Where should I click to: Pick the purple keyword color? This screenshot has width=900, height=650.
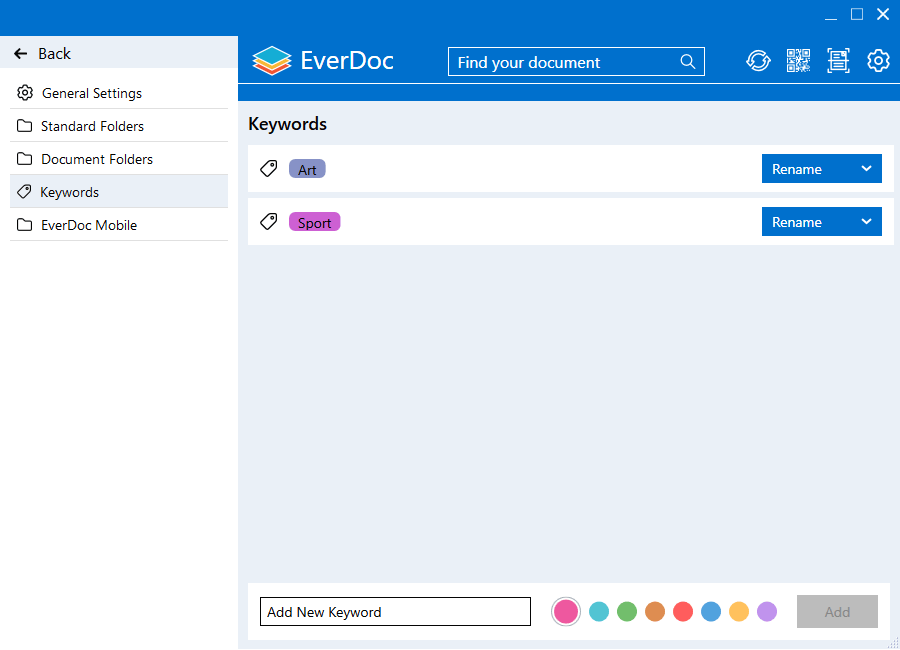tap(766, 611)
